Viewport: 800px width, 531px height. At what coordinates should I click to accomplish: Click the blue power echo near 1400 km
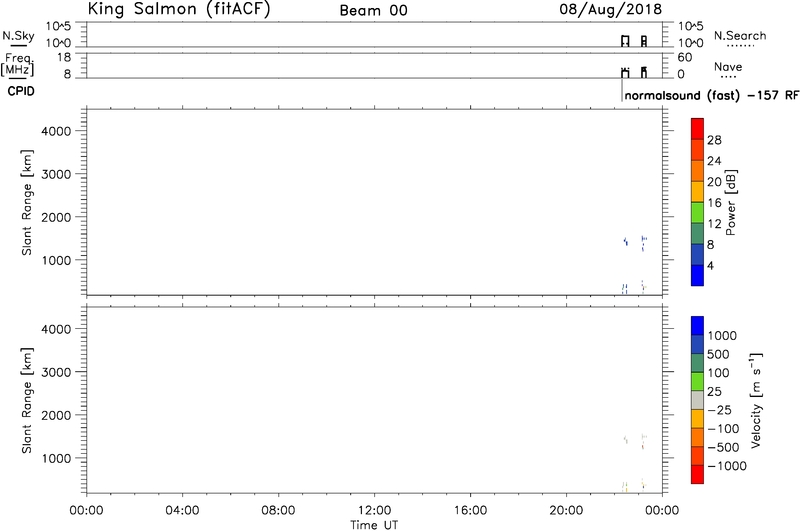coord(626,242)
